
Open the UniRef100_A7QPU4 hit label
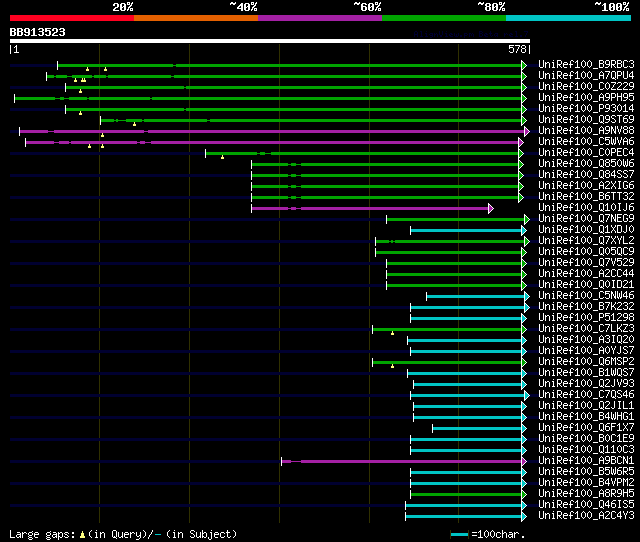586,76
